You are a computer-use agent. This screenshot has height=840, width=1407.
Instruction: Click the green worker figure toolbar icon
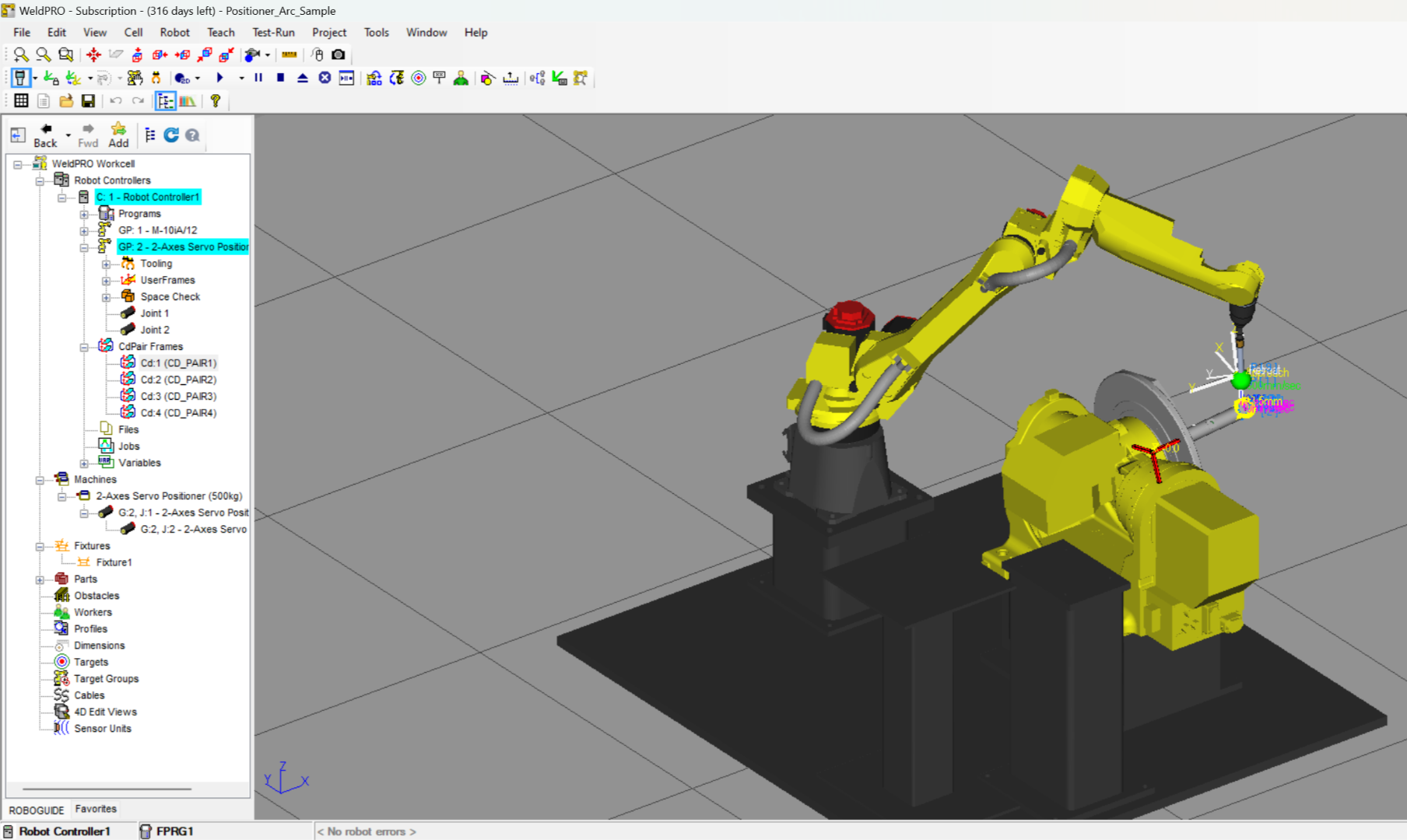point(461,78)
